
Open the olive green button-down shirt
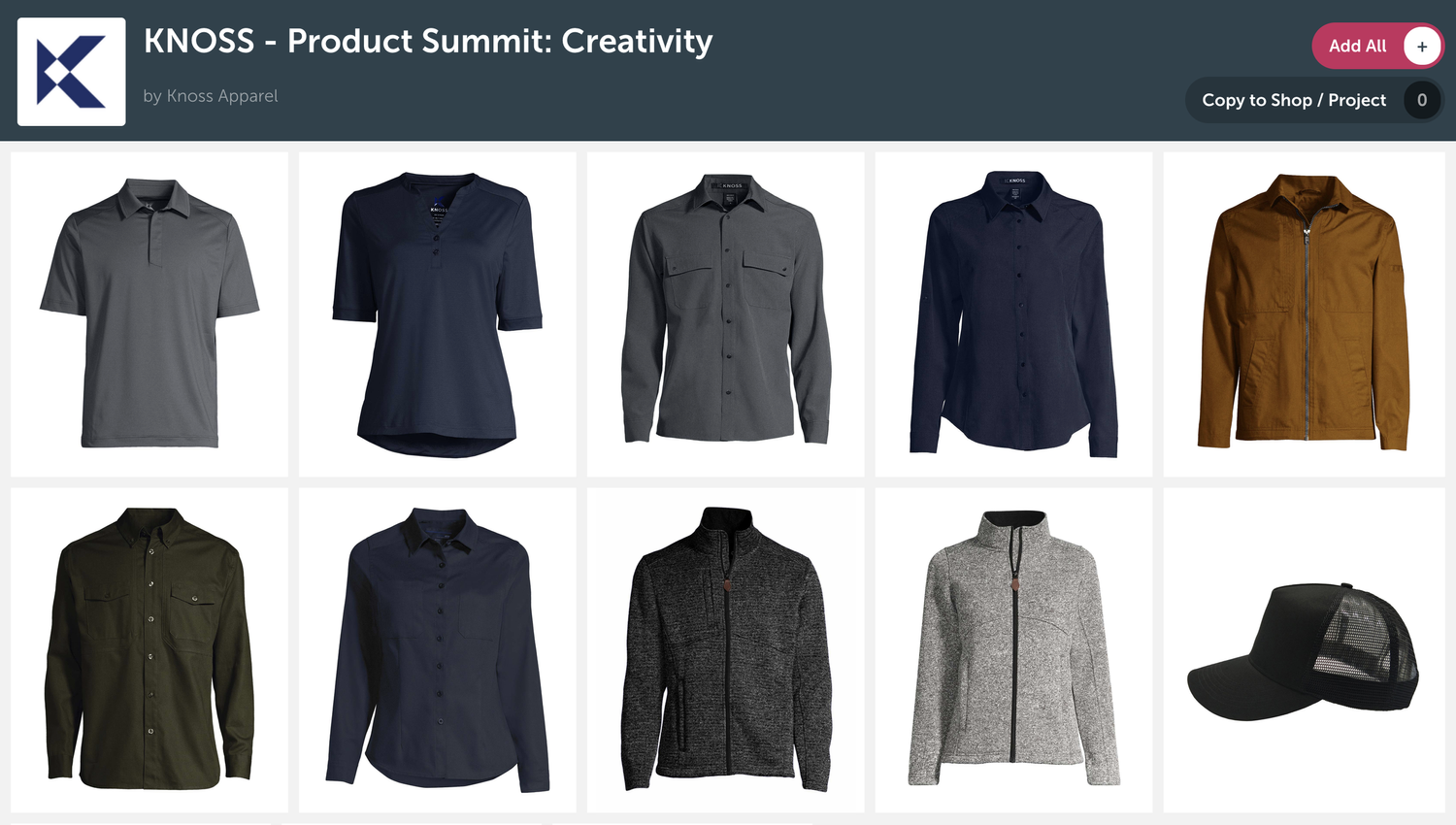point(149,649)
